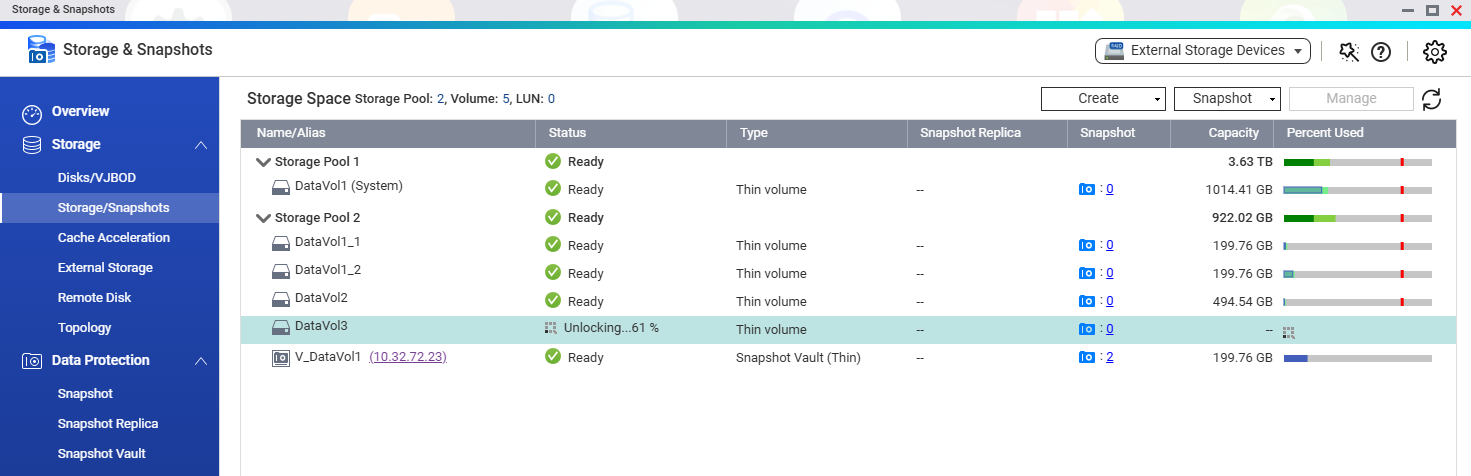The width and height of the screenshot is (1471, 476).
Task: Go to Cache Acceleration in sidebar
Action: (x=113, y=238)
